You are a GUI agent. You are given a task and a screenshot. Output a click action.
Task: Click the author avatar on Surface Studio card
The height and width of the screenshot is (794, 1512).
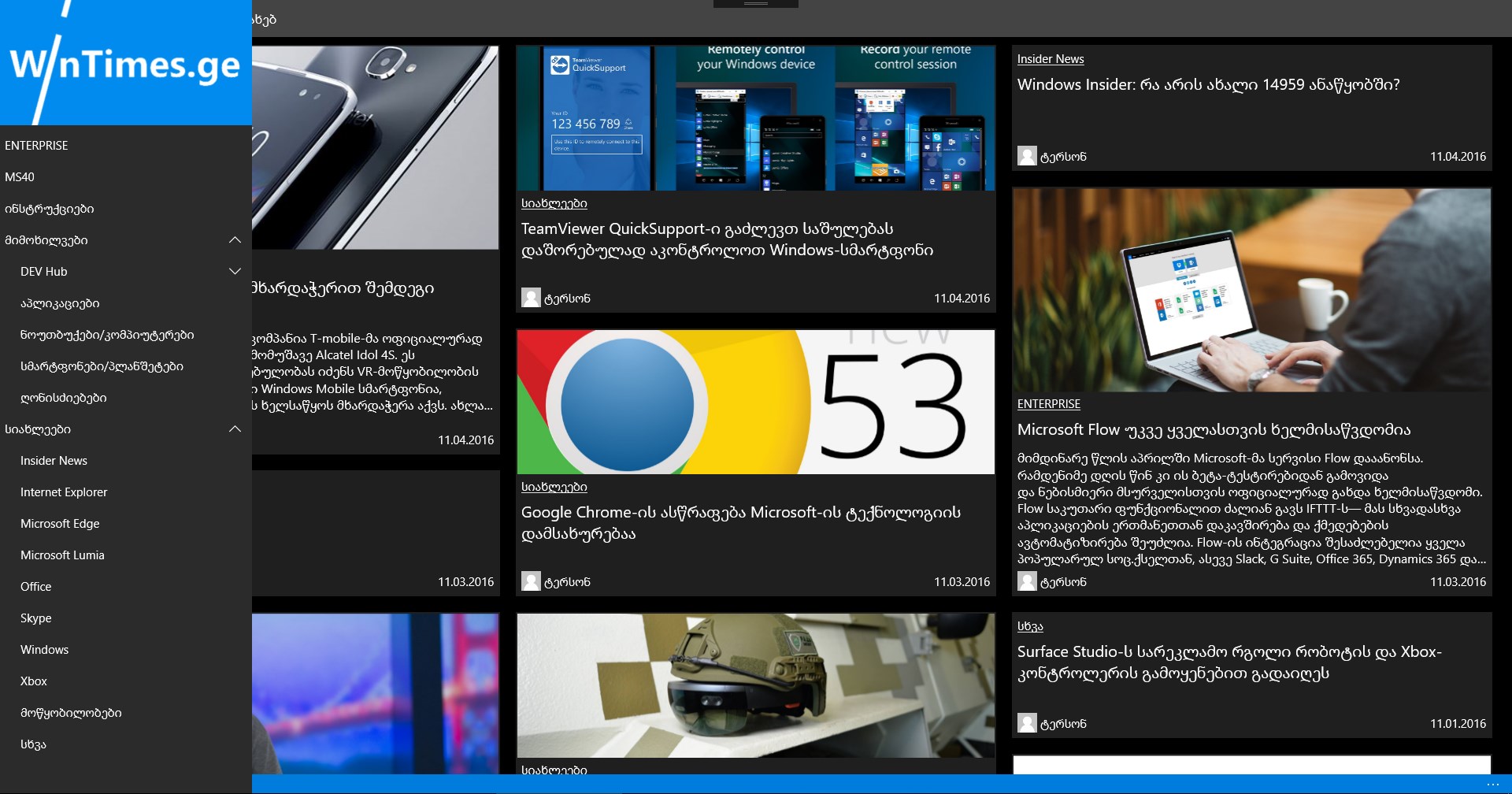(x=1027, y=723)
